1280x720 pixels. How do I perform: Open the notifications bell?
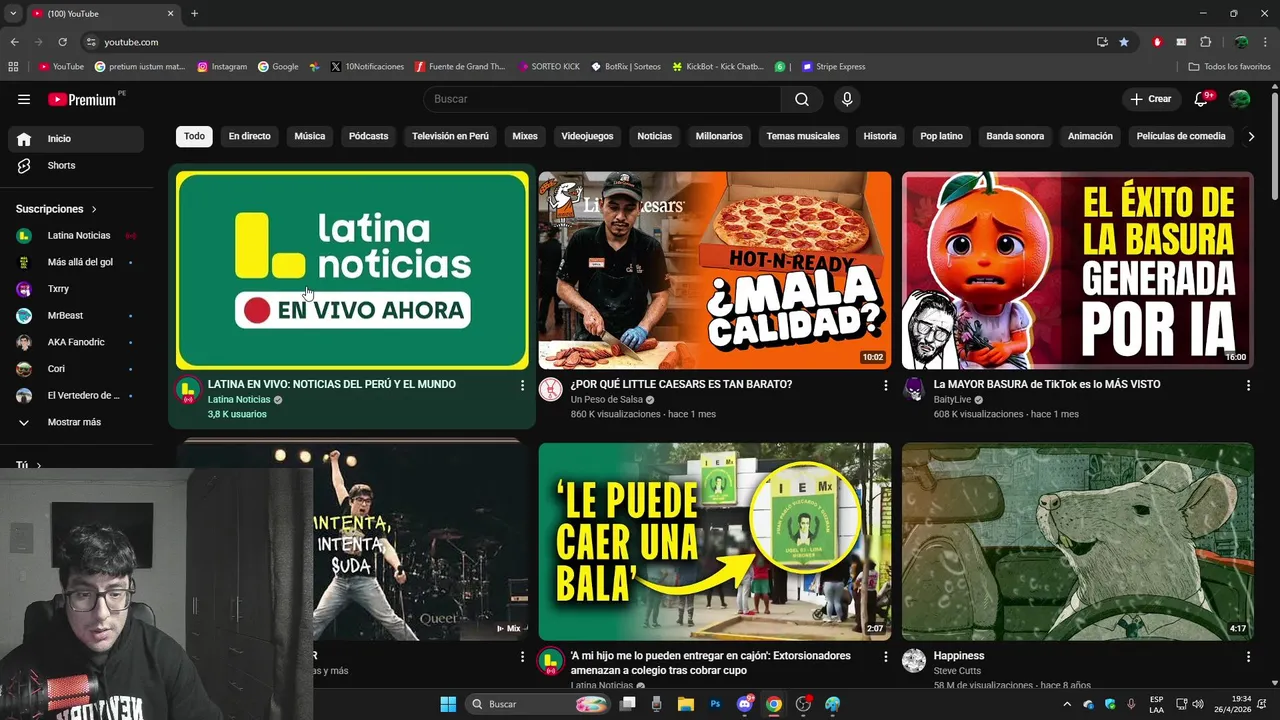pos(1202,99)
